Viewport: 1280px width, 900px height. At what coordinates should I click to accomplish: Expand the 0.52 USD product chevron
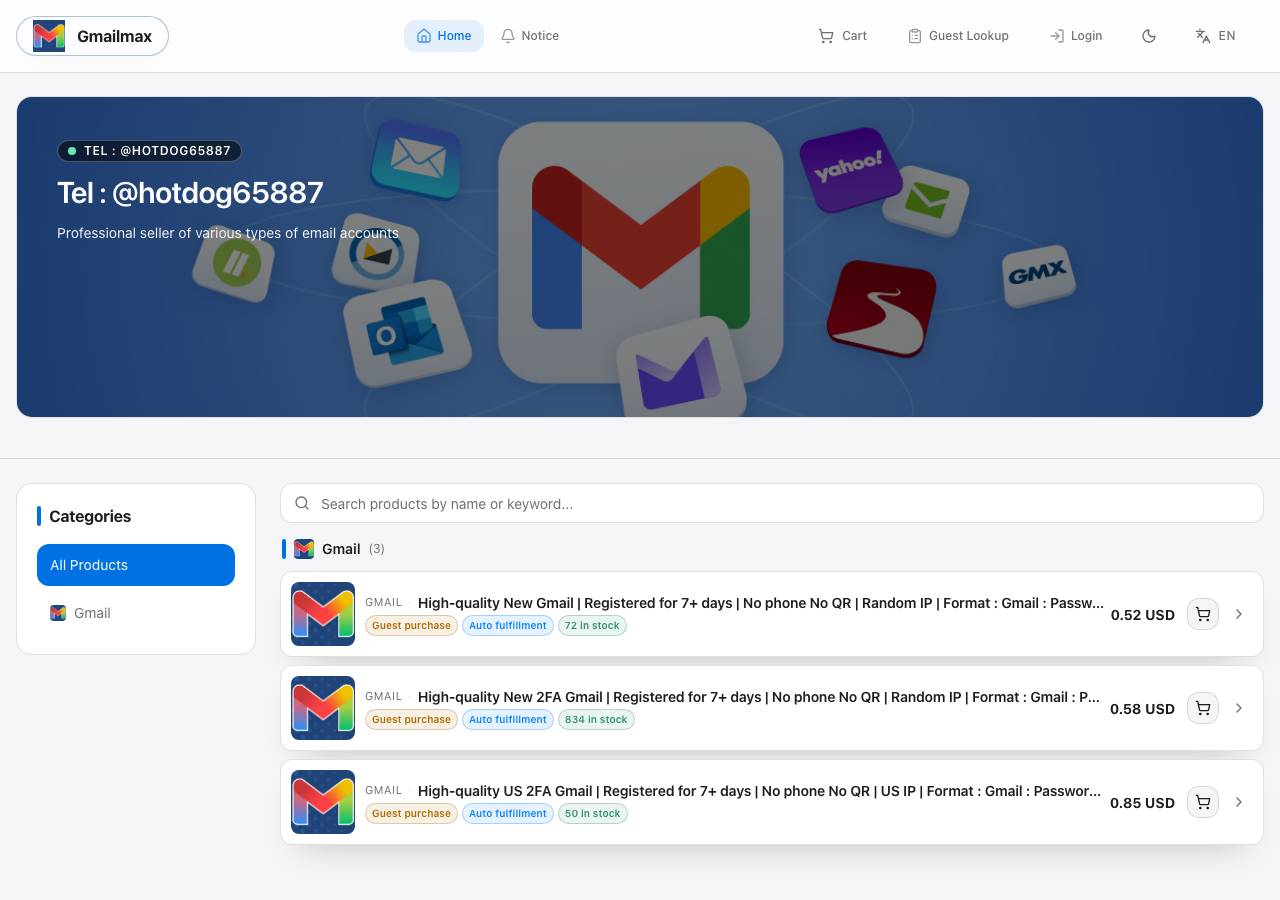pyautogui.click(x=1239, y=614)
